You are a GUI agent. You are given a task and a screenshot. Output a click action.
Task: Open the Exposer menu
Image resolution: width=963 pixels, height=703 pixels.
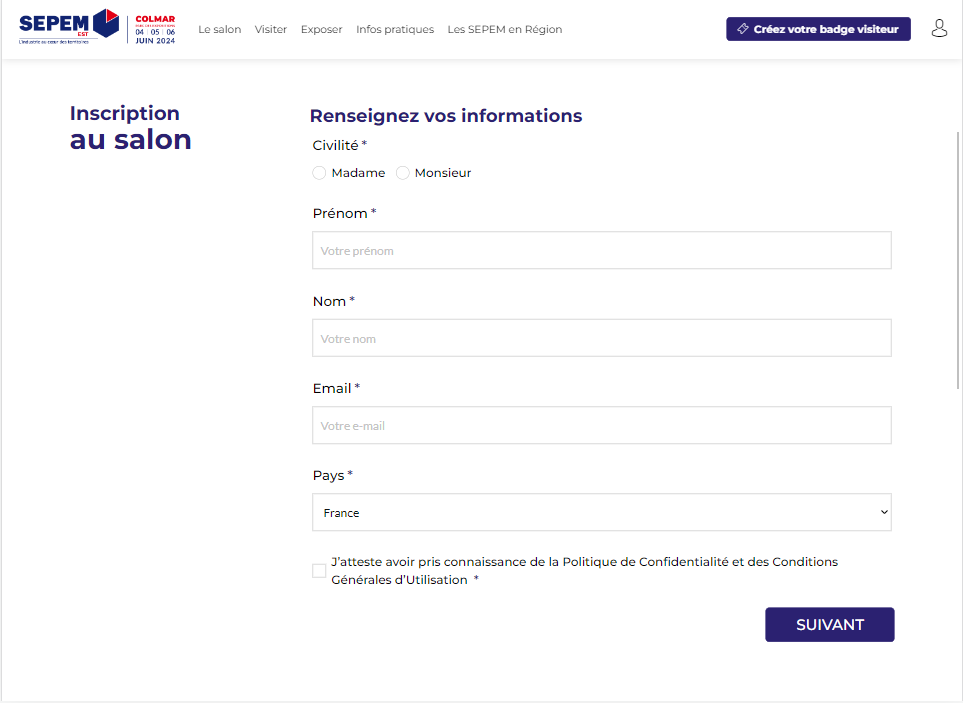[321, 29]
